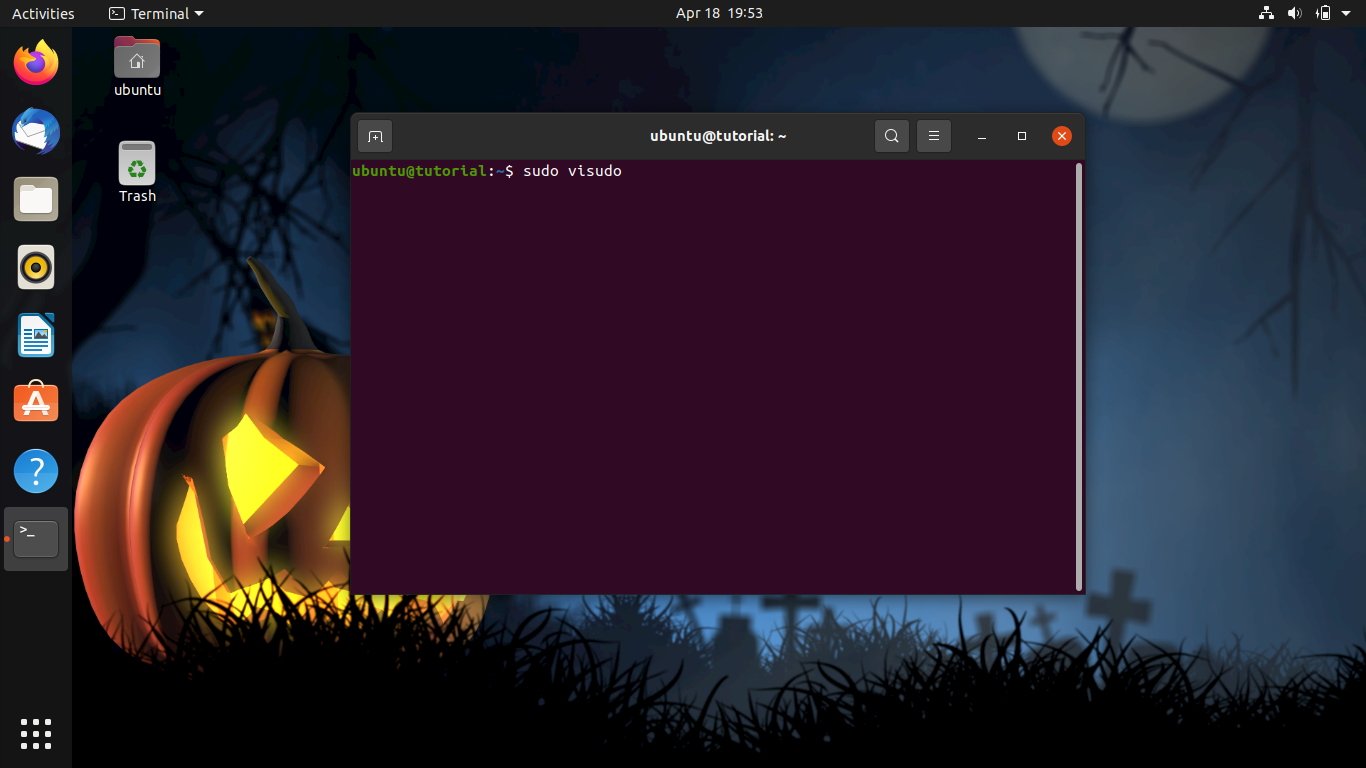Launch the Thunderbird mail client
Viewport: 1366px width, 768px height.
click(x=35, y=131)
